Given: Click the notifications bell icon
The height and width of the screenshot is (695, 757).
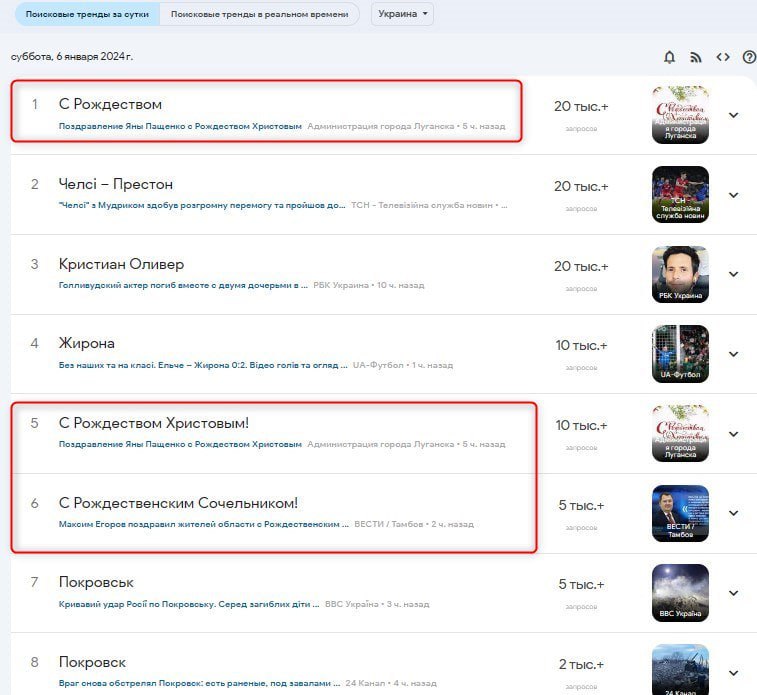Looking at the screenshot, I should (x=670, y=57).
